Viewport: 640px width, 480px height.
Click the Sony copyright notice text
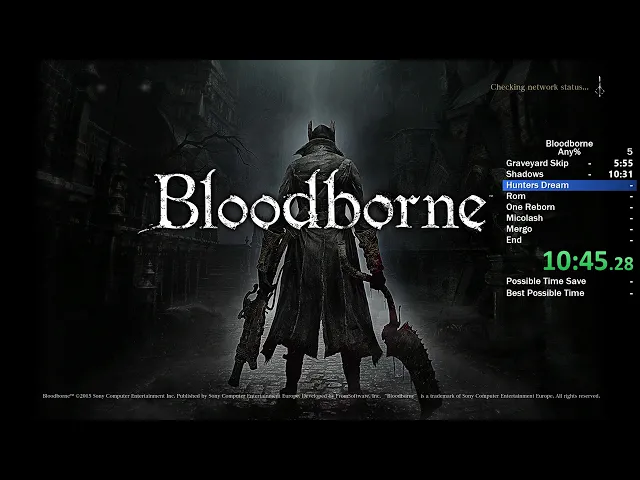[x=321, y=396]
